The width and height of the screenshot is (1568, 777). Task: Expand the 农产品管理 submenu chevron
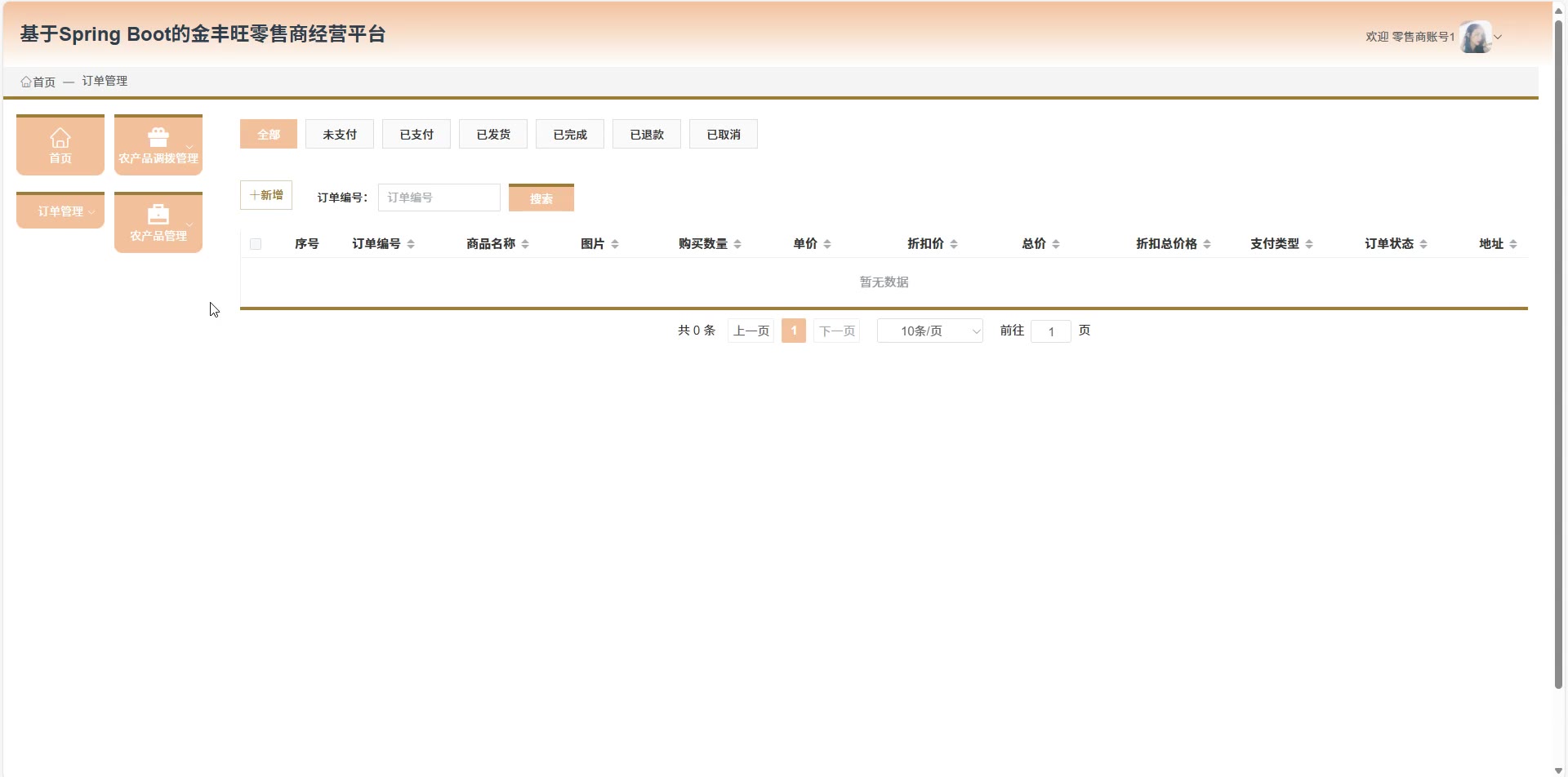pyautogui.click(x=189, y=224)
